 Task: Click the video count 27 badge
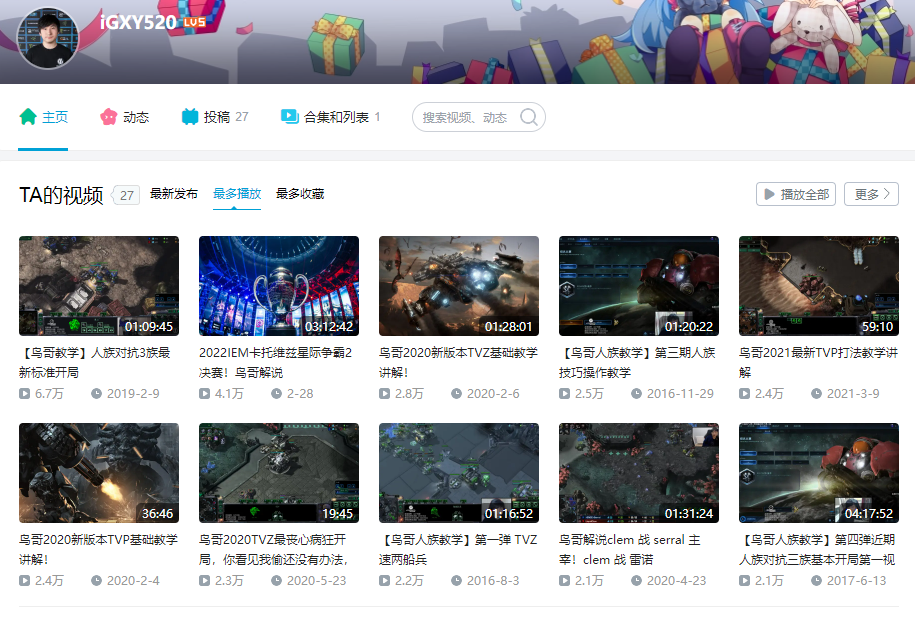click(127, 195)
